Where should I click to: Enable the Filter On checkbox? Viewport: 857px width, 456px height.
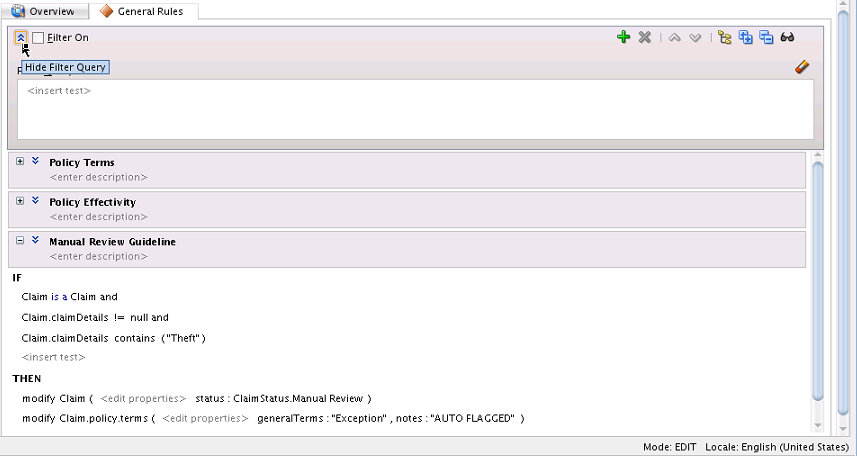[x=38, y=38]
